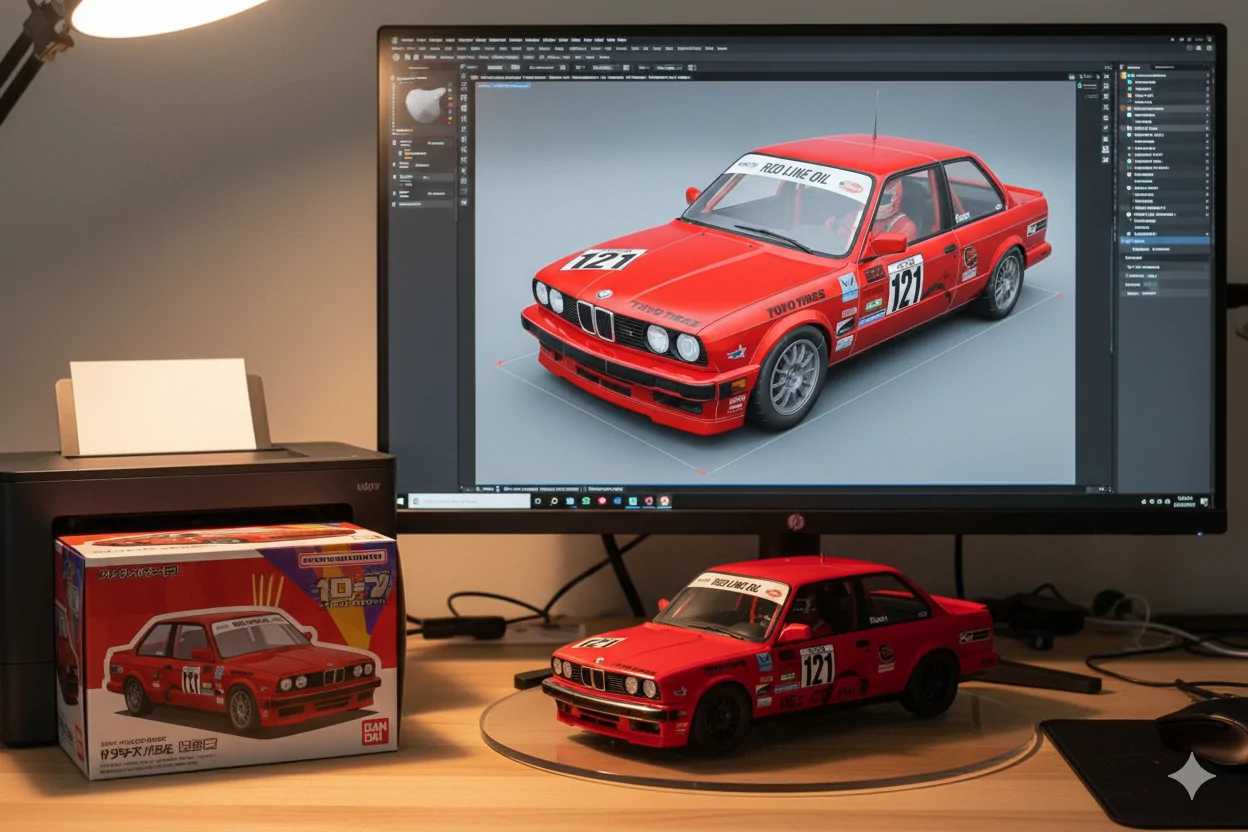Click the Windows taskbar search box
The height and width of the screenshot is (832, 1248).
[x=469, y=501]
